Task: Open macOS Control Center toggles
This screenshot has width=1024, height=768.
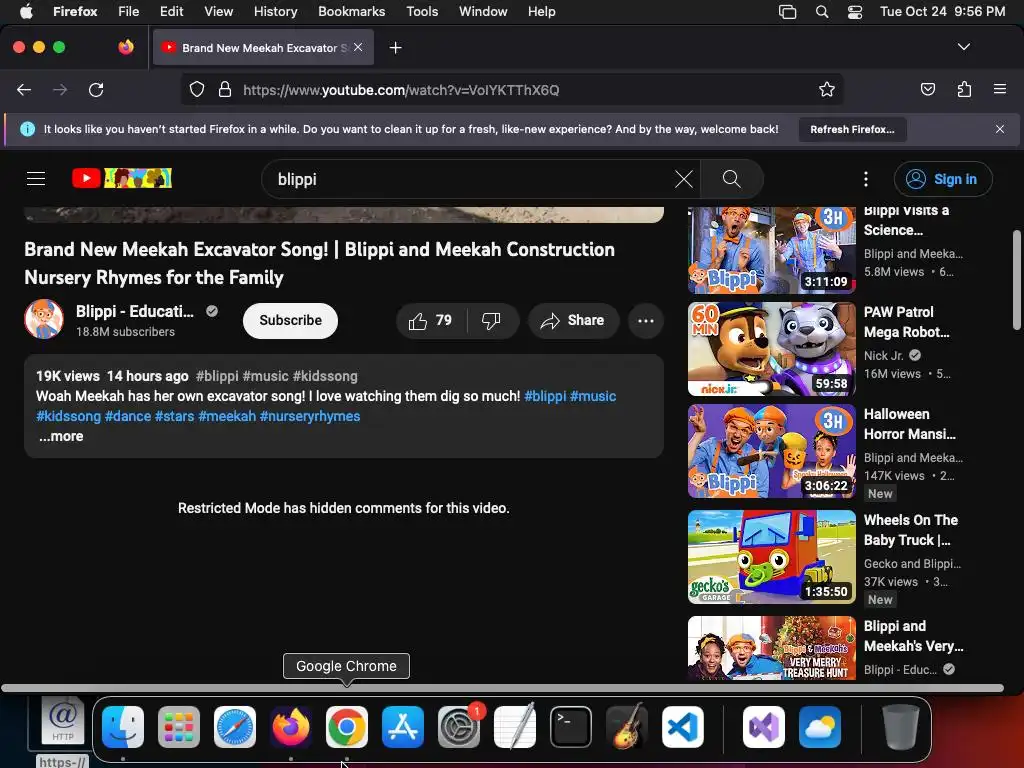Action: [x=855, y=12]
